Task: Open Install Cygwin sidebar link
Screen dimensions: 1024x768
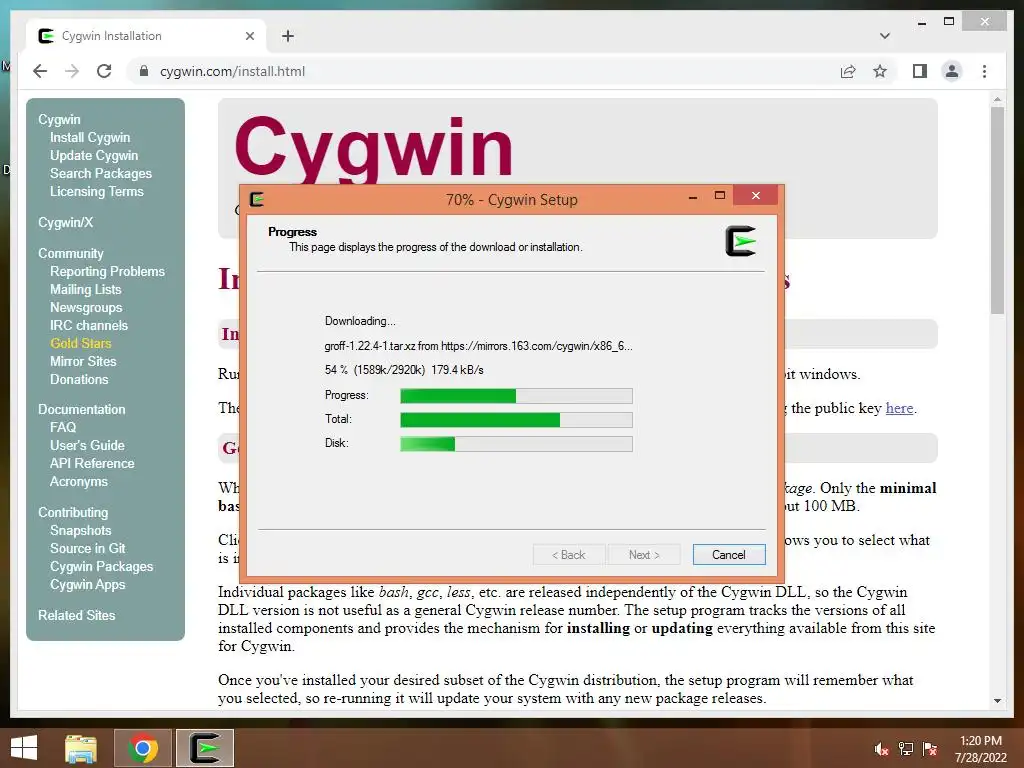Action: coord(90,138)
